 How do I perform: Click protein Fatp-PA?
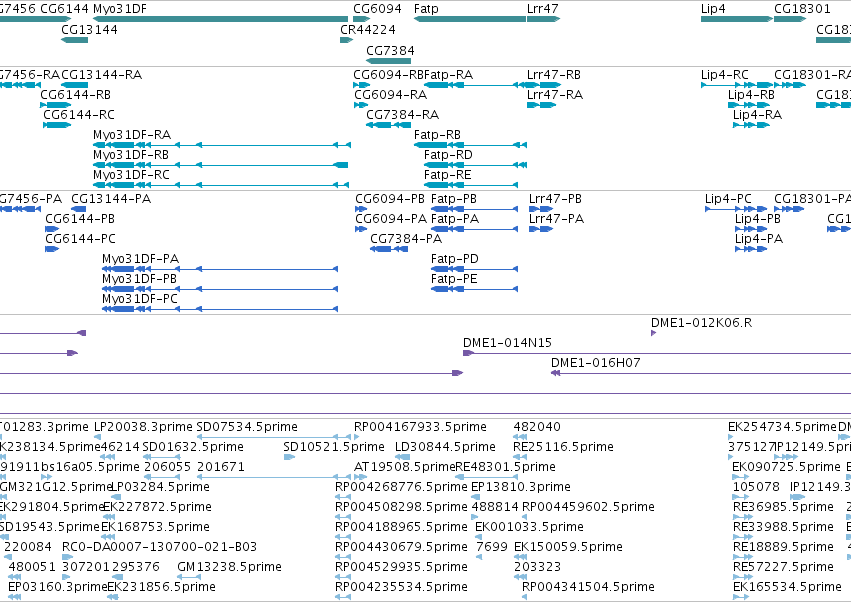(x=455, y=219)
